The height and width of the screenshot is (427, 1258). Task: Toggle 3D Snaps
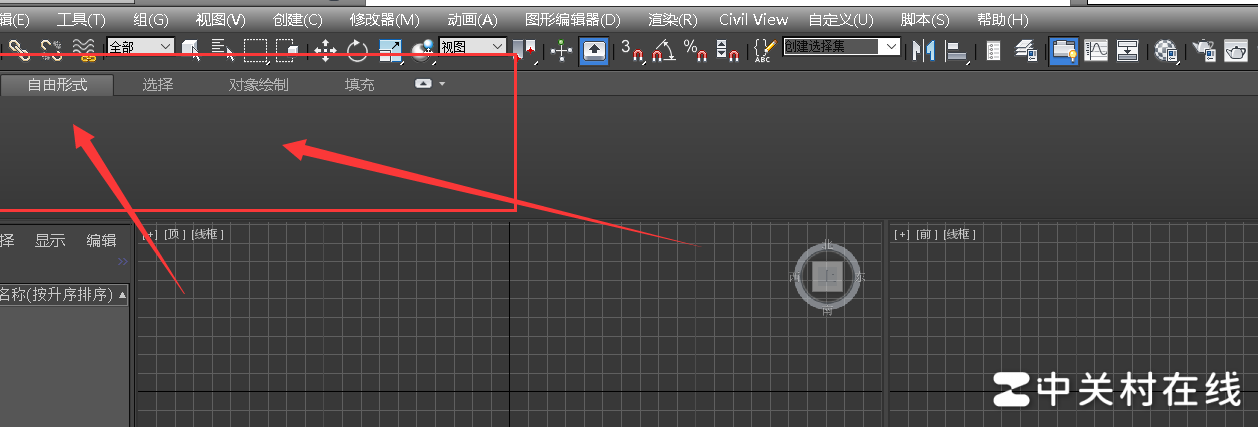[632, 49]
